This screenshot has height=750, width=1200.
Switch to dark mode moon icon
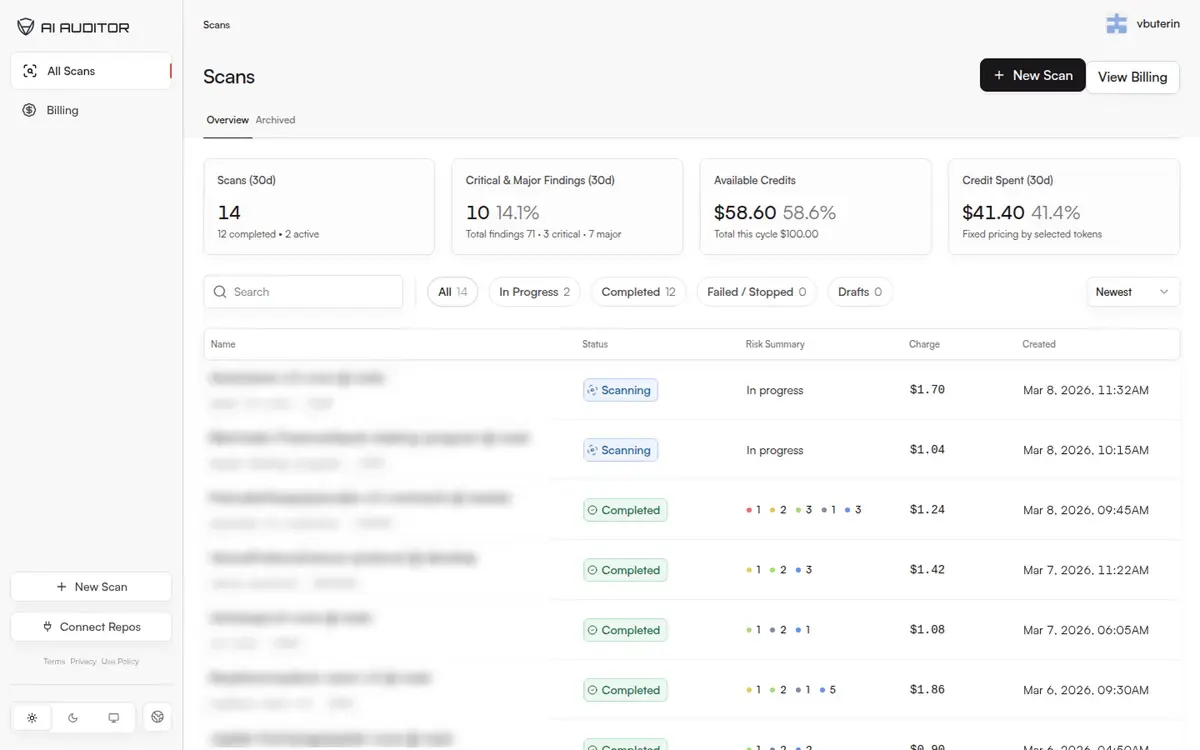[73, 718]
